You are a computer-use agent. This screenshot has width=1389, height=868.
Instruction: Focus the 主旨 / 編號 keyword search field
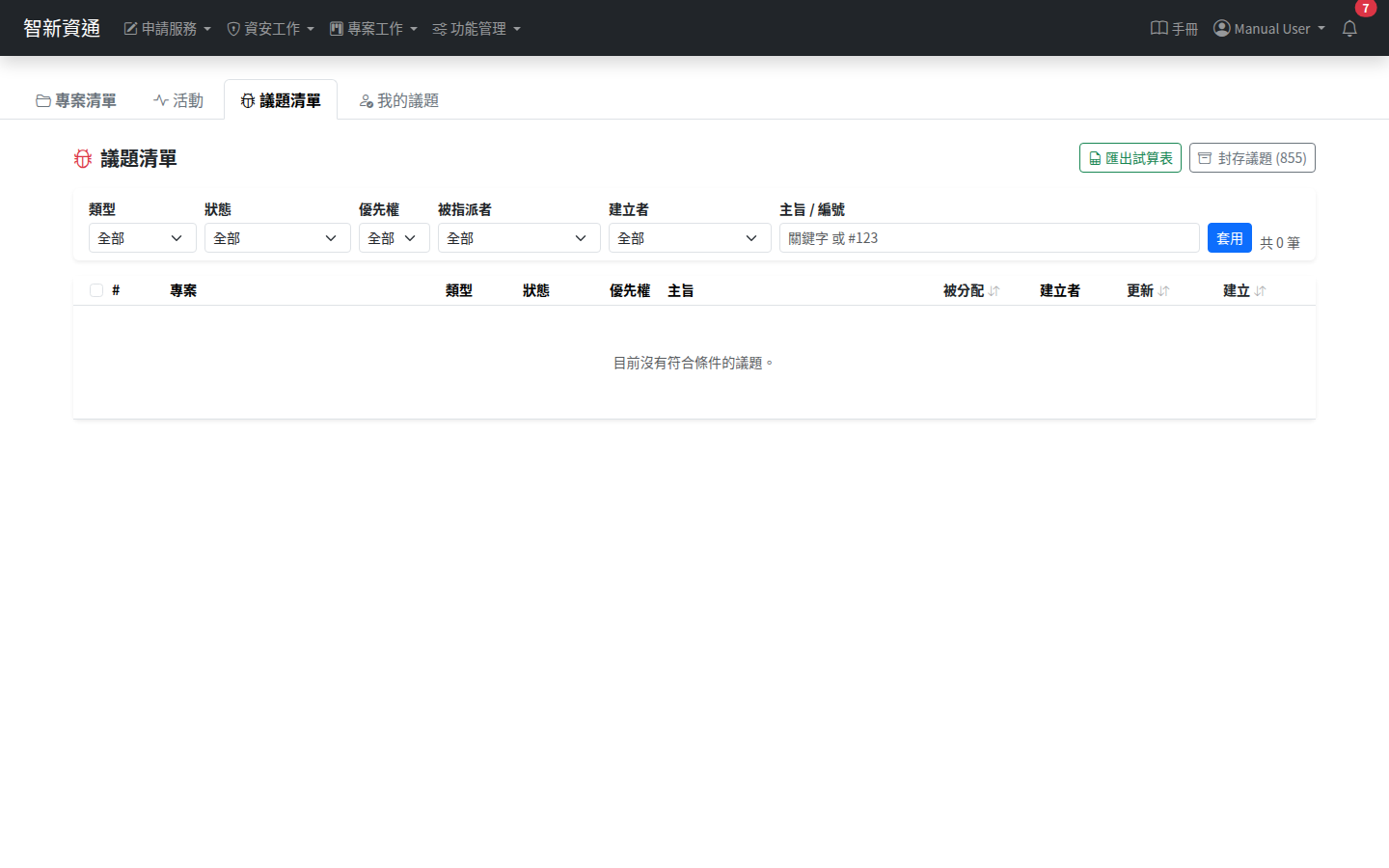[x=990, y=238]
